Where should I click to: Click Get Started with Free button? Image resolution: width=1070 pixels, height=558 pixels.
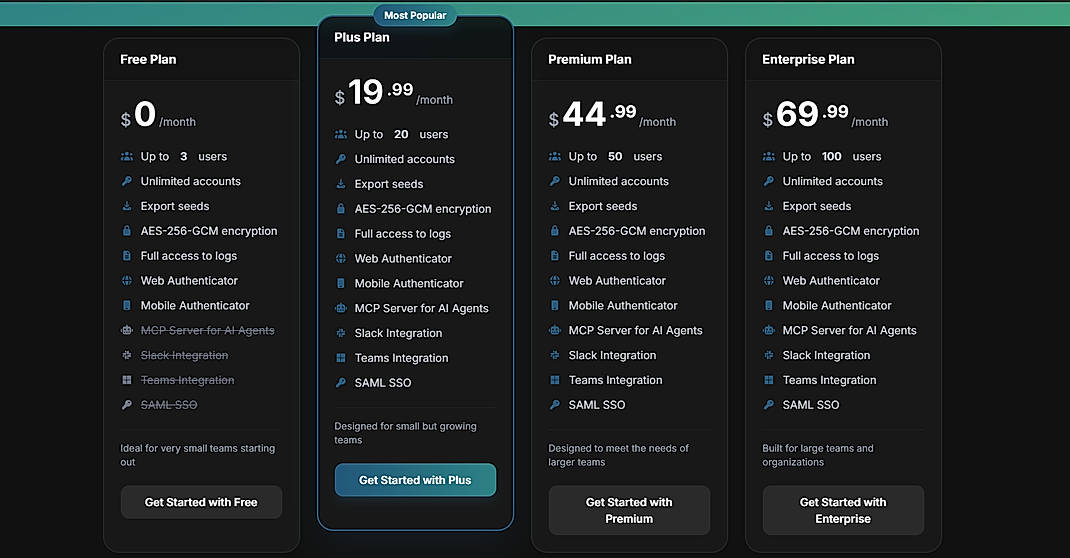tap(201, 502)
